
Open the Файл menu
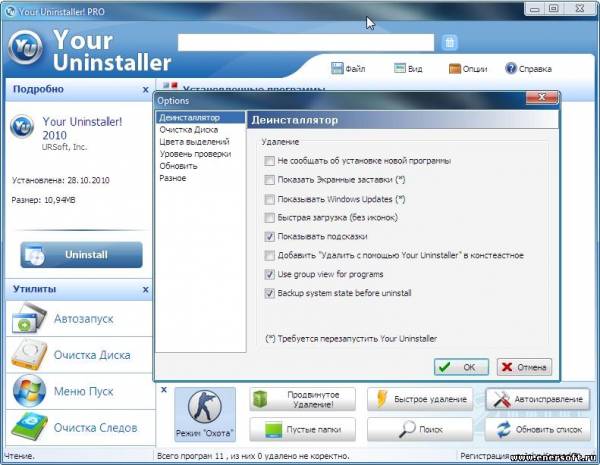[x=348, y=69]
